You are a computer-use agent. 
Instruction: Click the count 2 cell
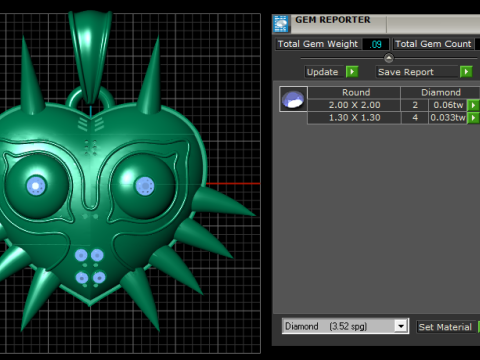pos(415,105)
